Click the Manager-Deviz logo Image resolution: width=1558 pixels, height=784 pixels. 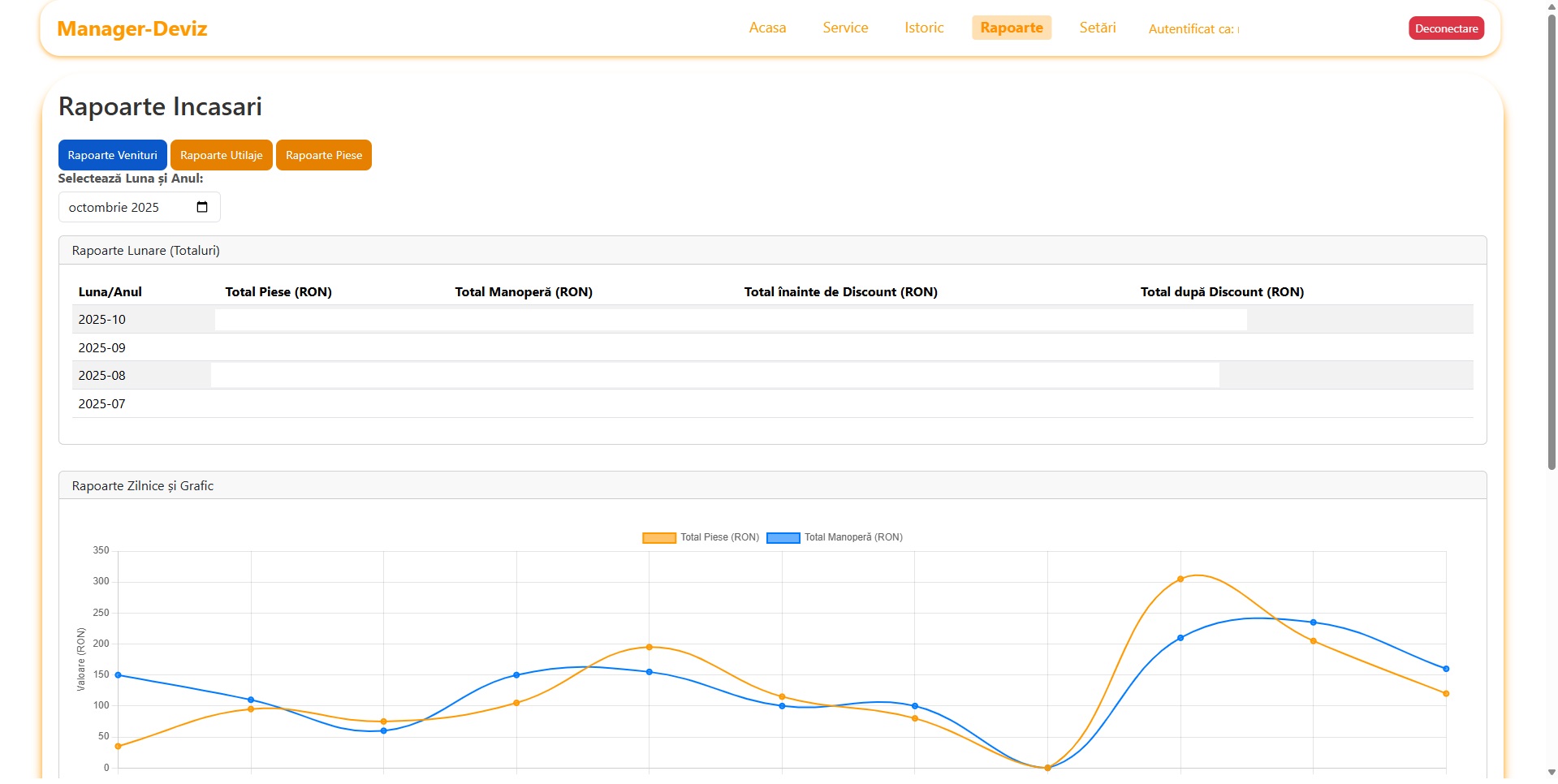pos(132,29)
